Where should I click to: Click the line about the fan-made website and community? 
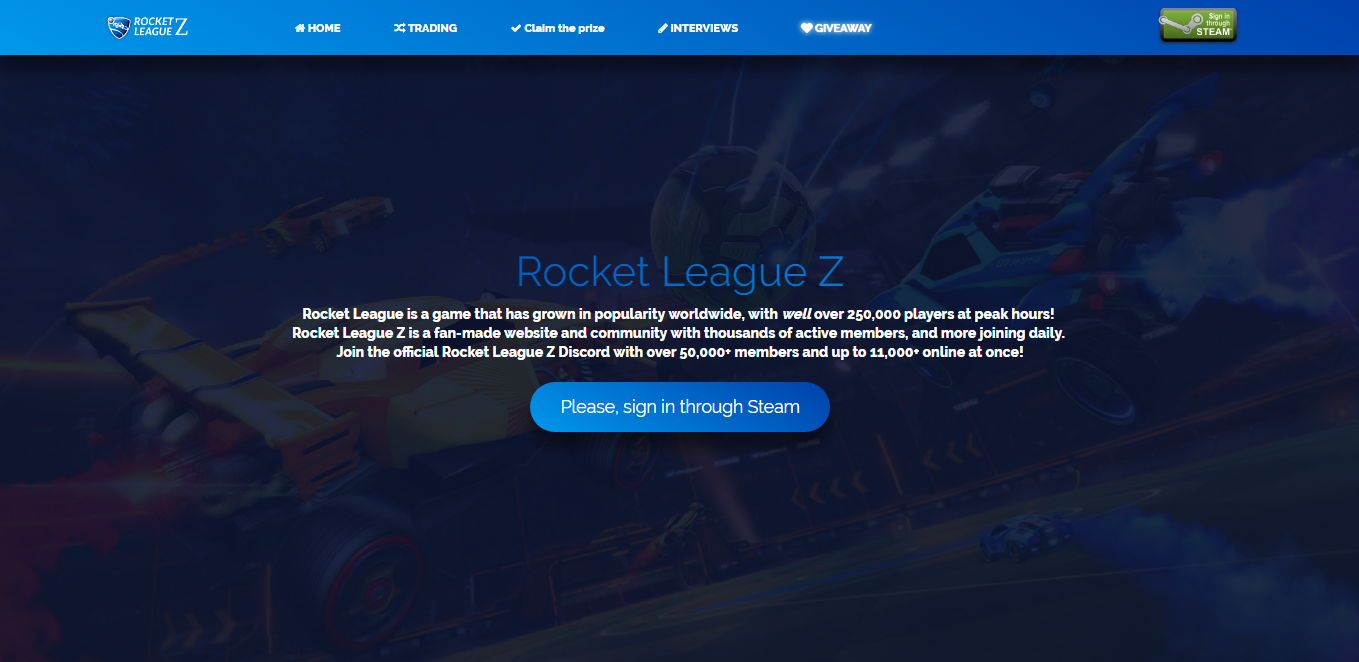coord(679,333)
